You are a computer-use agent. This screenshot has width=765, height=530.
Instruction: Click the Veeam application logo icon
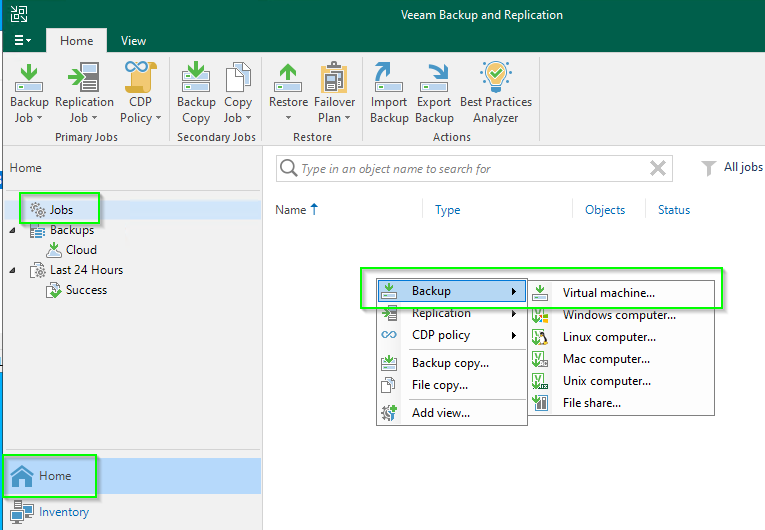[x=19, y=14]
